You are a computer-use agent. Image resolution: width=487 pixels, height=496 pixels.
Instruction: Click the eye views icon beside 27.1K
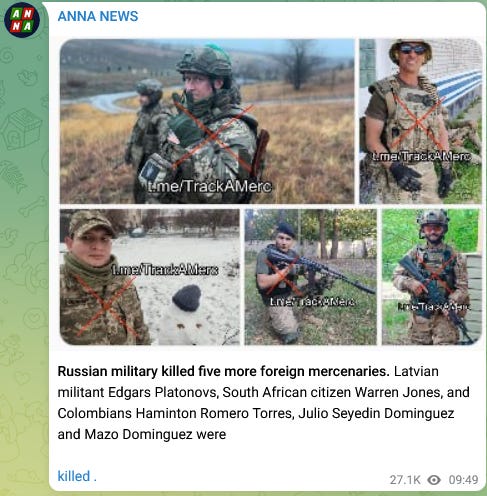tap(434, 480)
